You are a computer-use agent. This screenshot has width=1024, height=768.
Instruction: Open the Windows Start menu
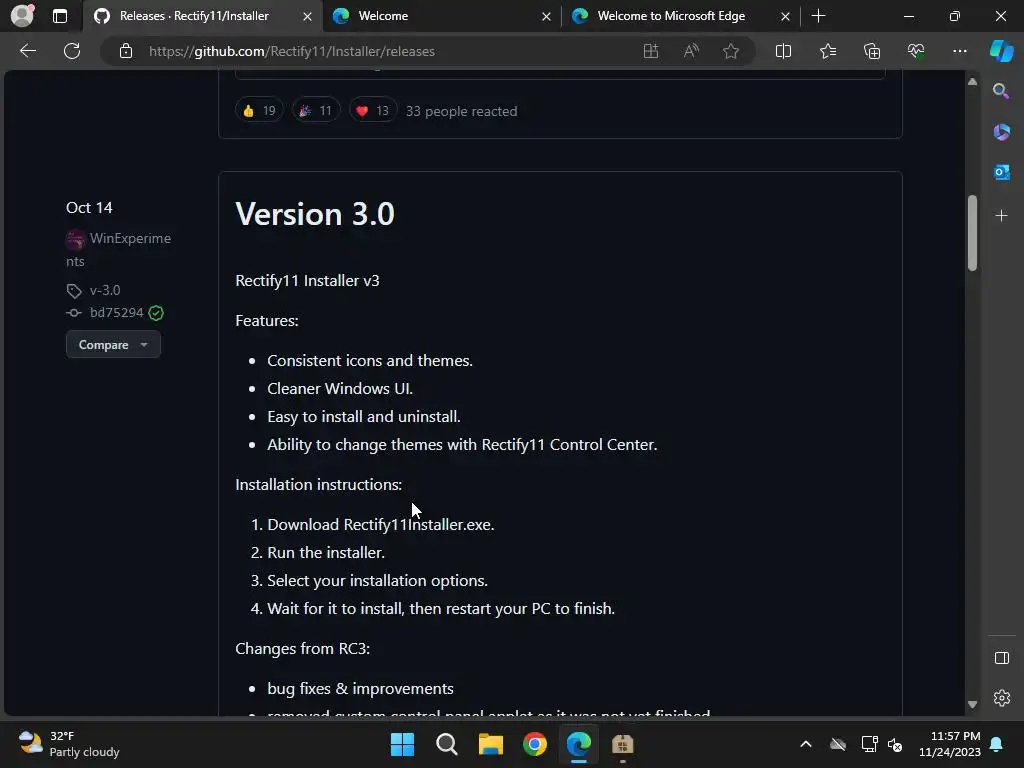[402, 744]
